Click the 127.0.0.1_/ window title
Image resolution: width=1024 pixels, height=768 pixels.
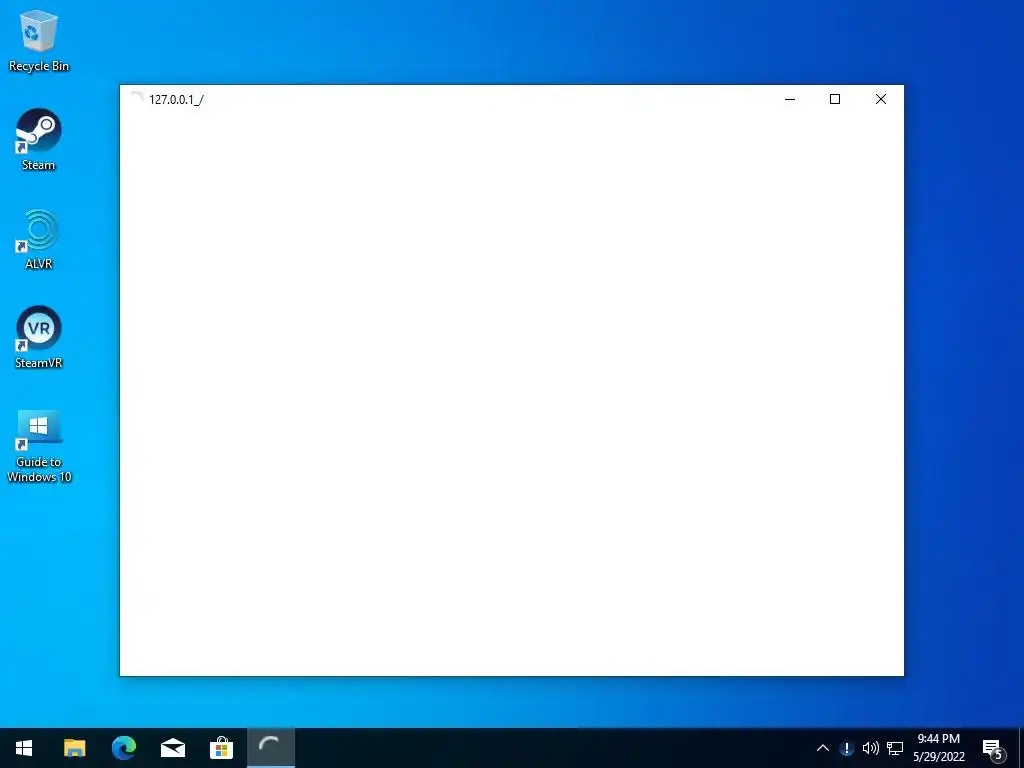point(176,100)
